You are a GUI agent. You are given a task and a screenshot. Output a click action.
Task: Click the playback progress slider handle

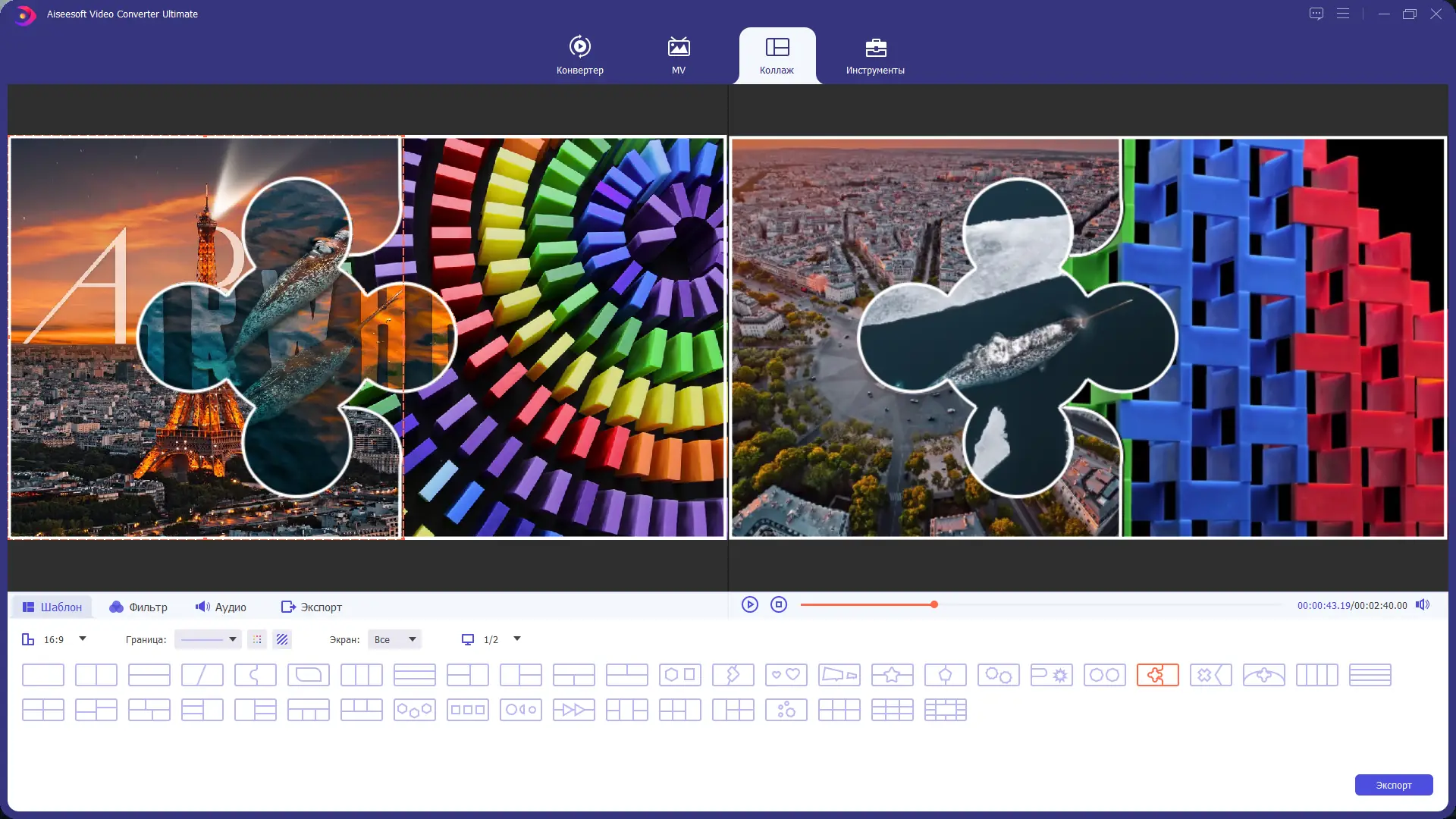tap(934, 604)
